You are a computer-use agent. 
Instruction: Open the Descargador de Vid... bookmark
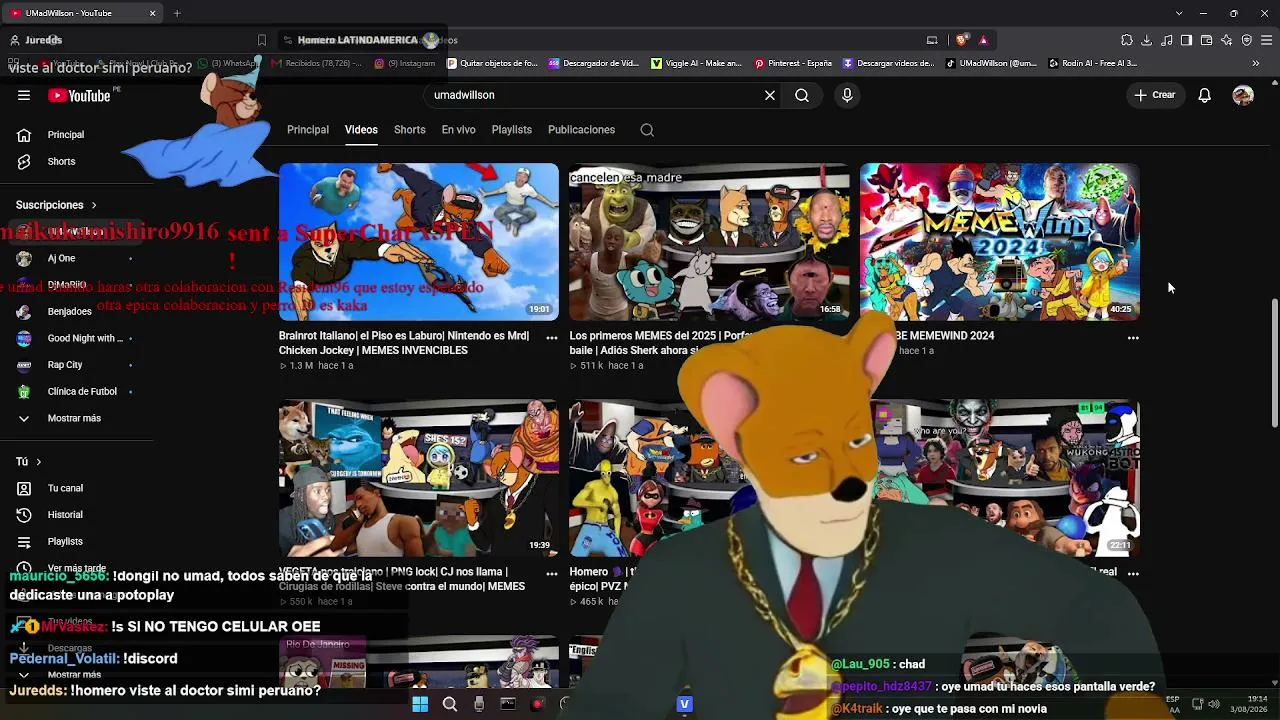(x=593, y=63)
